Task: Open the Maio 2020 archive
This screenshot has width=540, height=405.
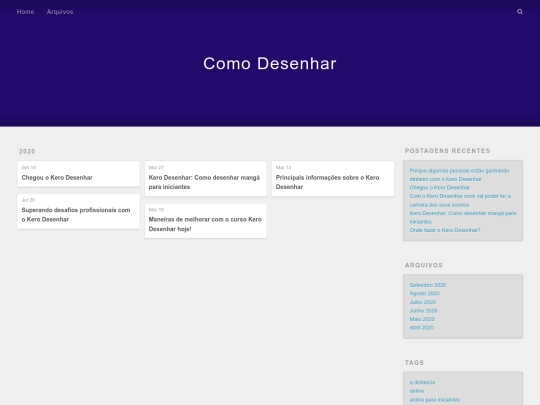Action: [422, 319]
